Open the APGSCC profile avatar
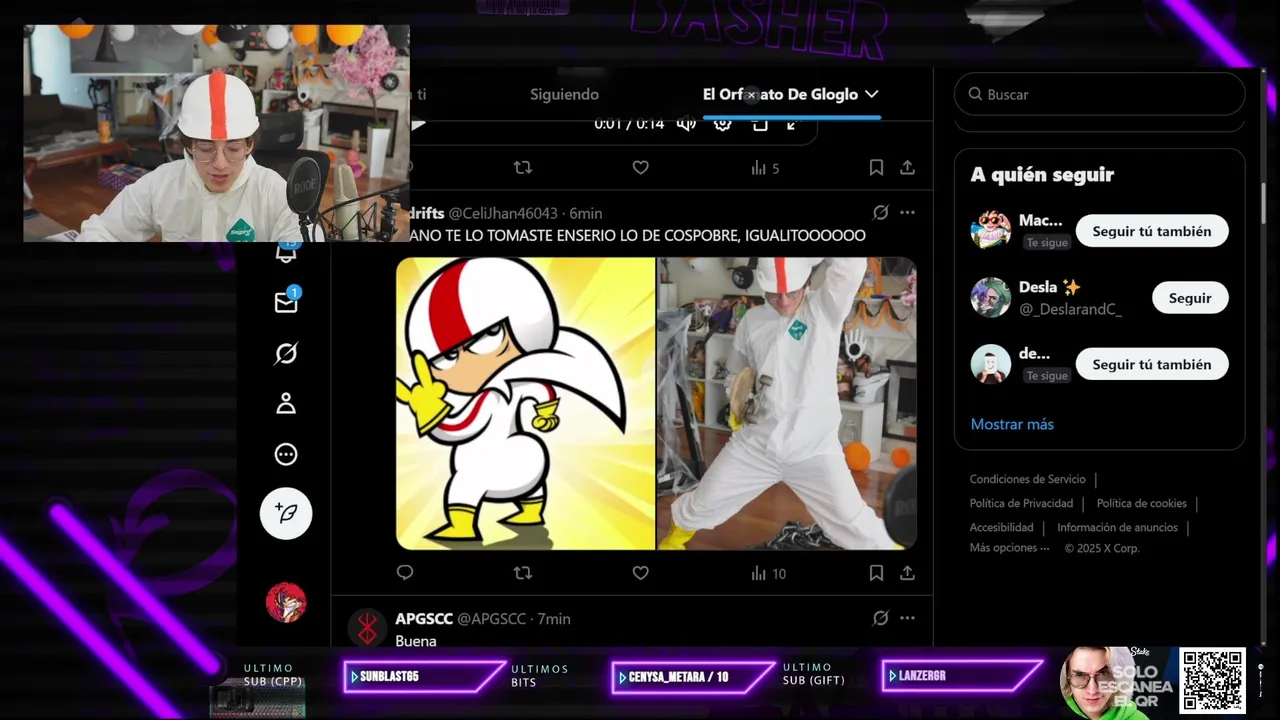This screenshot has height=720, width=1280. (367, 628)
